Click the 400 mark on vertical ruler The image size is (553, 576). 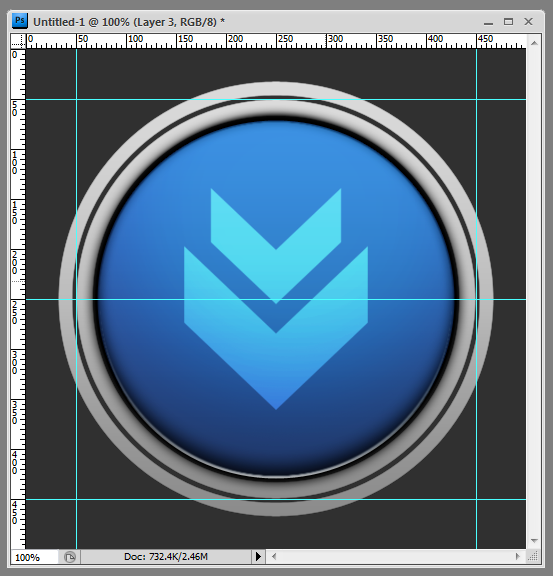(14, 463)
